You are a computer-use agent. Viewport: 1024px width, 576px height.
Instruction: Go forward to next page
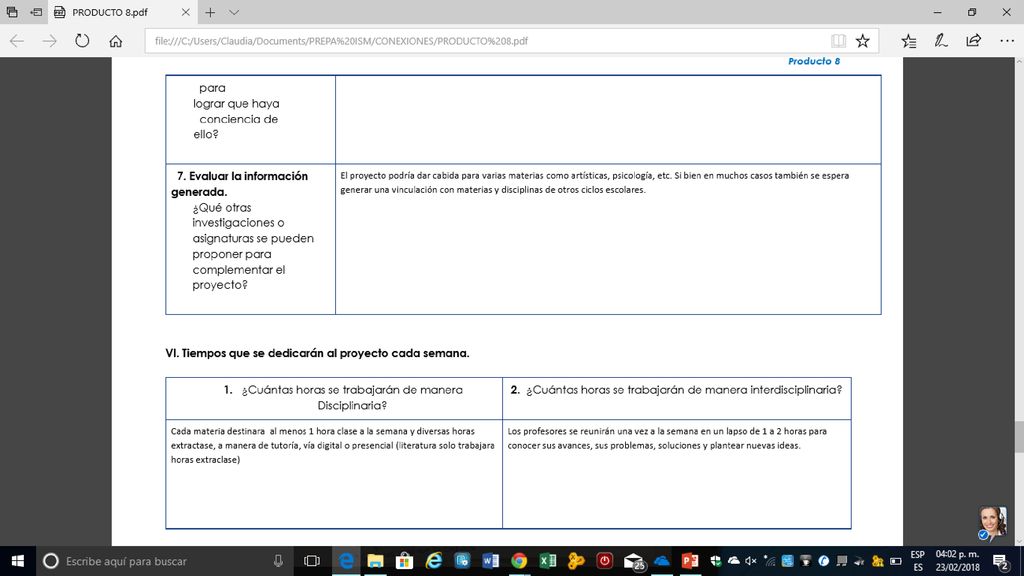(x=50, y=40)
